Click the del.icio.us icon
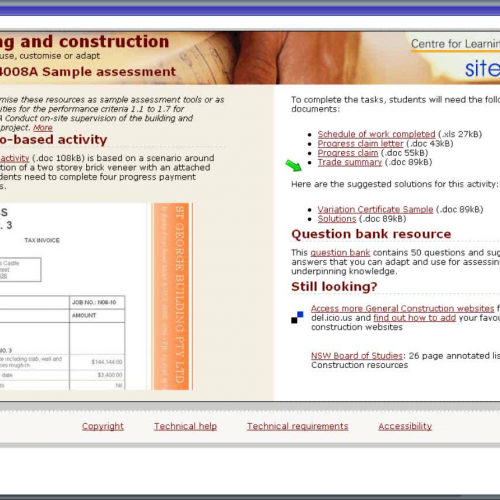The height and width of the screenshot is (500, 500). click(297, 317)
